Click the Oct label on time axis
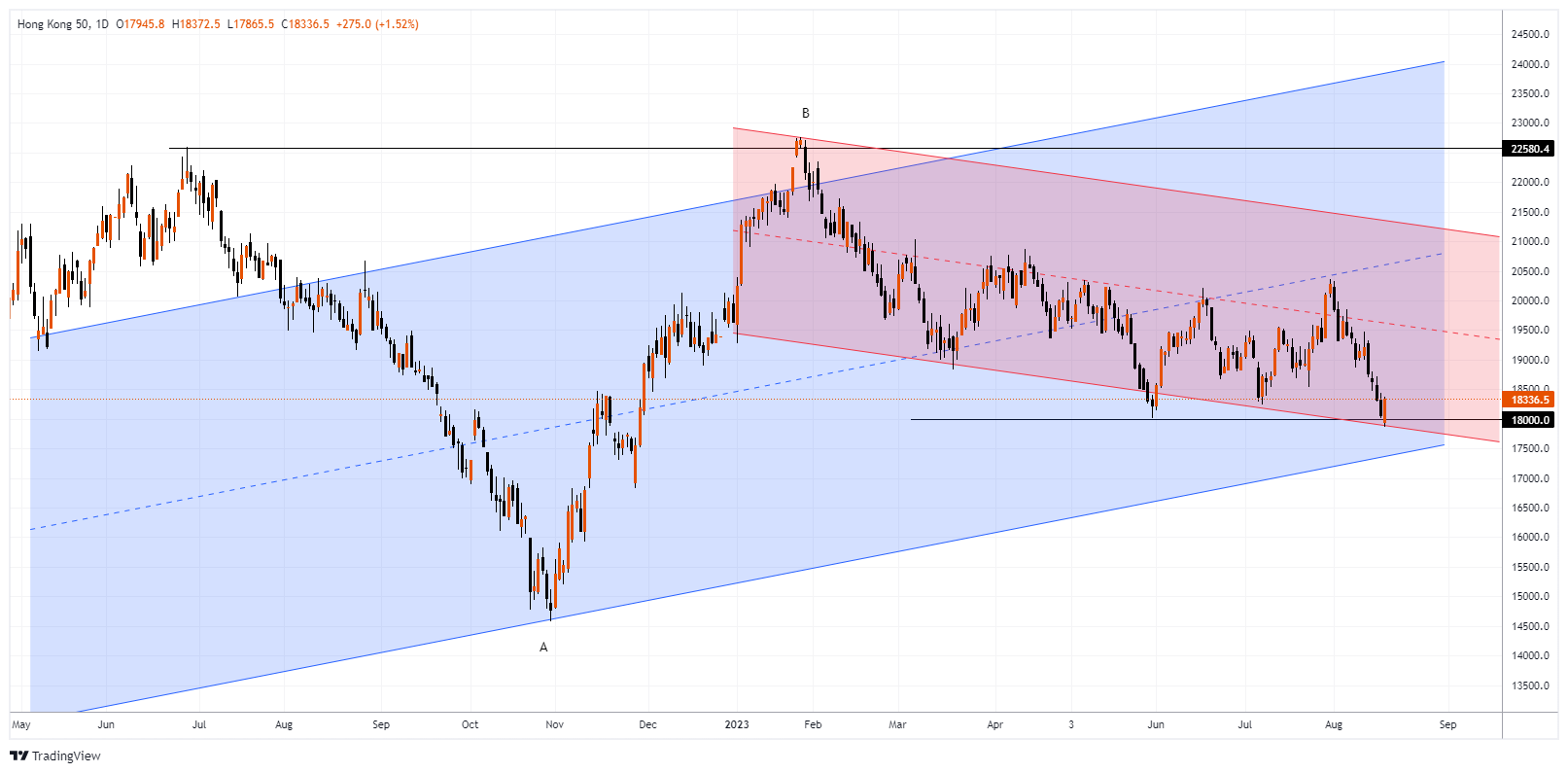 coord(470,724)
